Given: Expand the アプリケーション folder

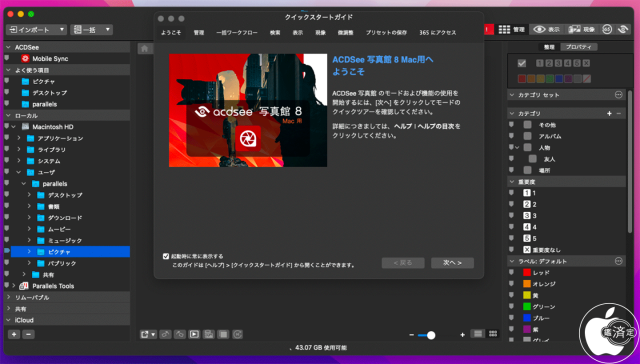Looking at the screenshot, I should pyautogui.click(x=19, y=138).
